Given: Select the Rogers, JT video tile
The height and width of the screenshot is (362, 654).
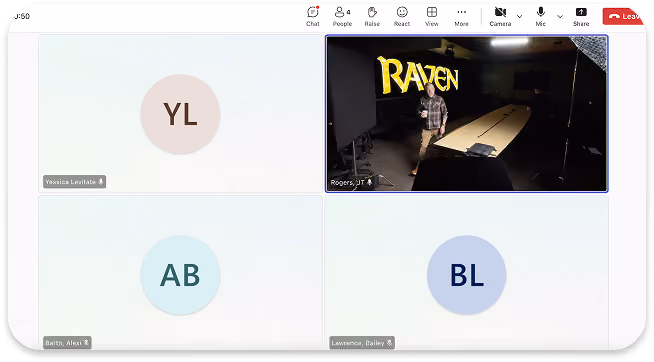Looking at the screenshot, I should click(467, 113).
